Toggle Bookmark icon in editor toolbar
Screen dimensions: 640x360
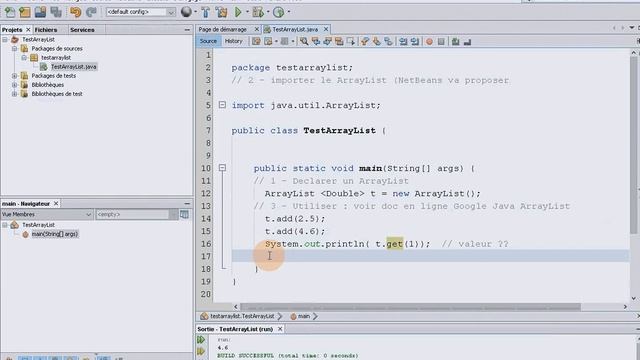388,41
